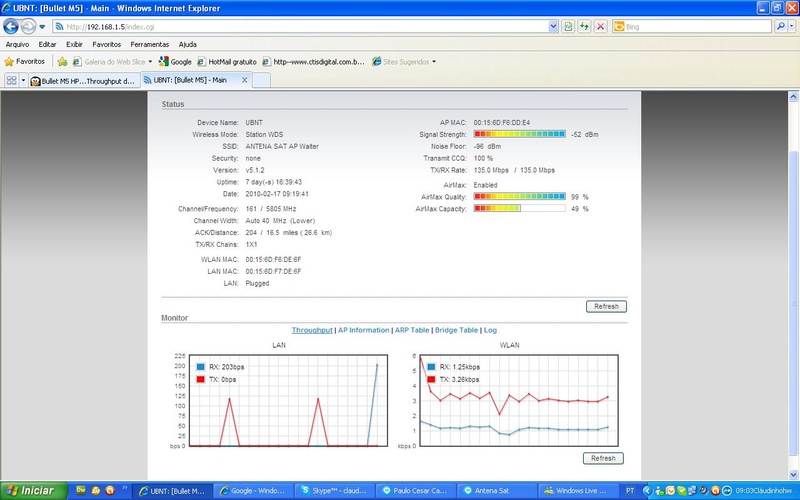Click the page vertical scrollbar down arrow
This screenshot has height=500, width=800.
(793, 474)
